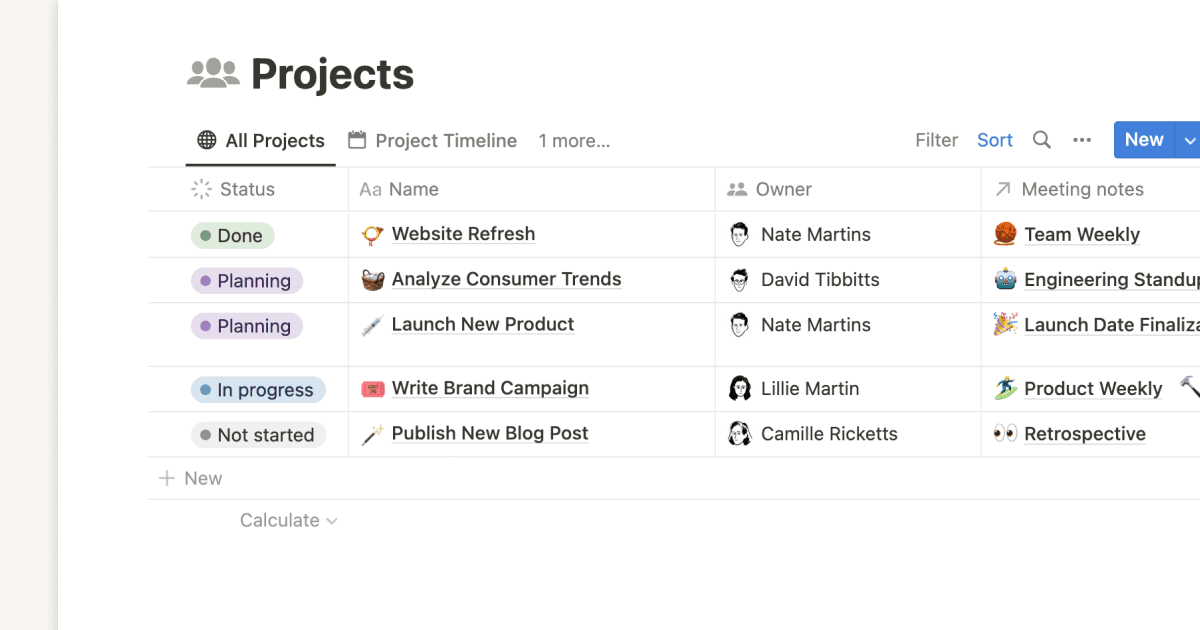Open the Calculate dropdown

click(288, 520)
